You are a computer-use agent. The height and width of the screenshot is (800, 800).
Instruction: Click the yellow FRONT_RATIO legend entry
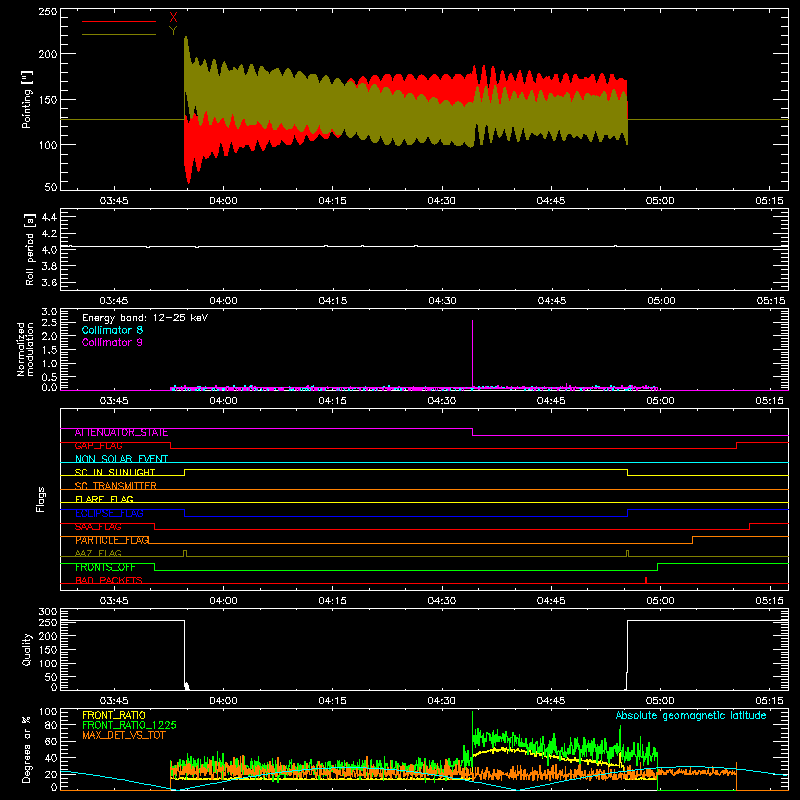pyautogui.click(x=114, y=715)
